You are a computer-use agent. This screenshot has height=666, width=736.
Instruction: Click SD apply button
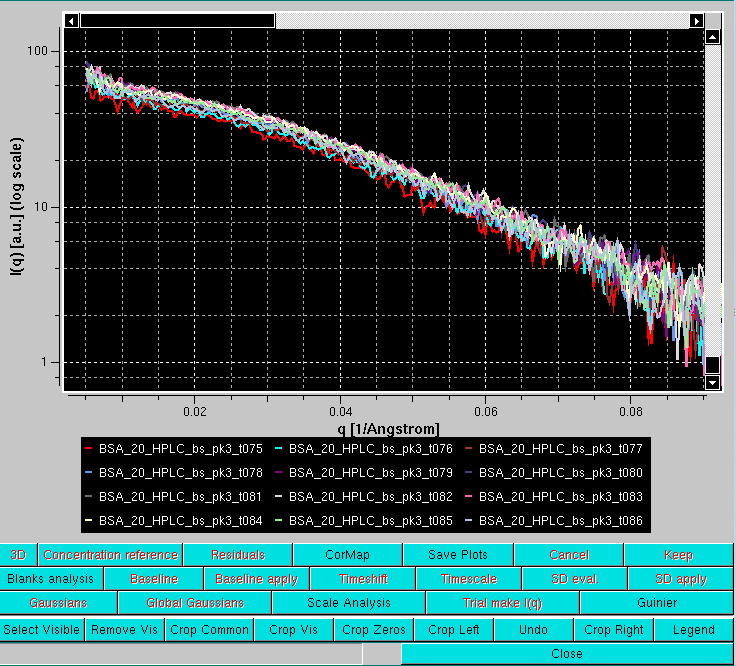(x=681, y=579)
